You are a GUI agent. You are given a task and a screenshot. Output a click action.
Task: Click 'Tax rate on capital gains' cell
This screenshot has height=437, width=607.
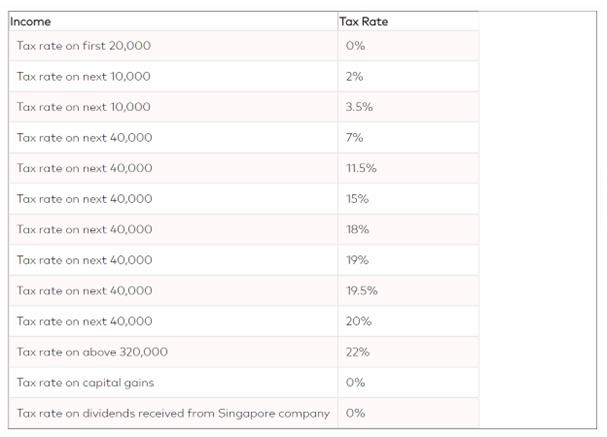click(x=85, y=382)
